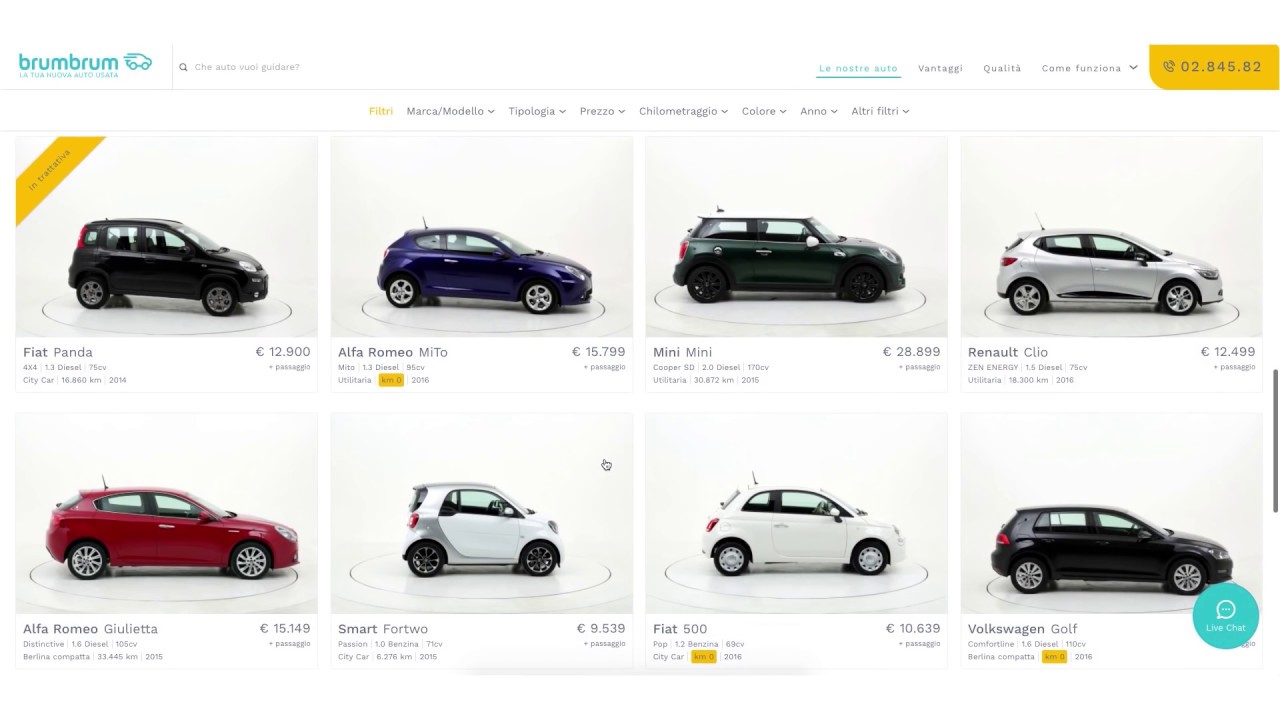Call the 02.845.82 phone button
Viewport: 1280px width, 720px height.
tap(1220, 67)
